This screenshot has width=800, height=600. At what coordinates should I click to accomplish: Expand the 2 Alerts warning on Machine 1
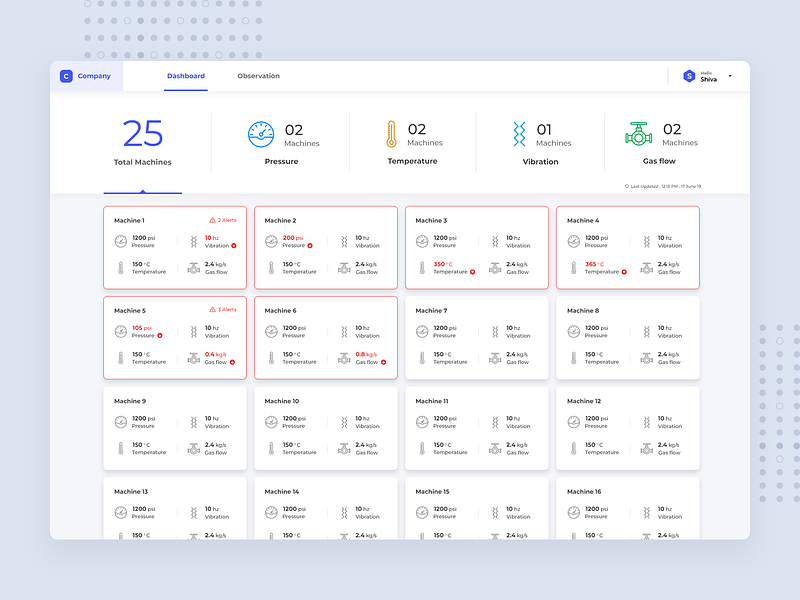click(x=224, y=220)
